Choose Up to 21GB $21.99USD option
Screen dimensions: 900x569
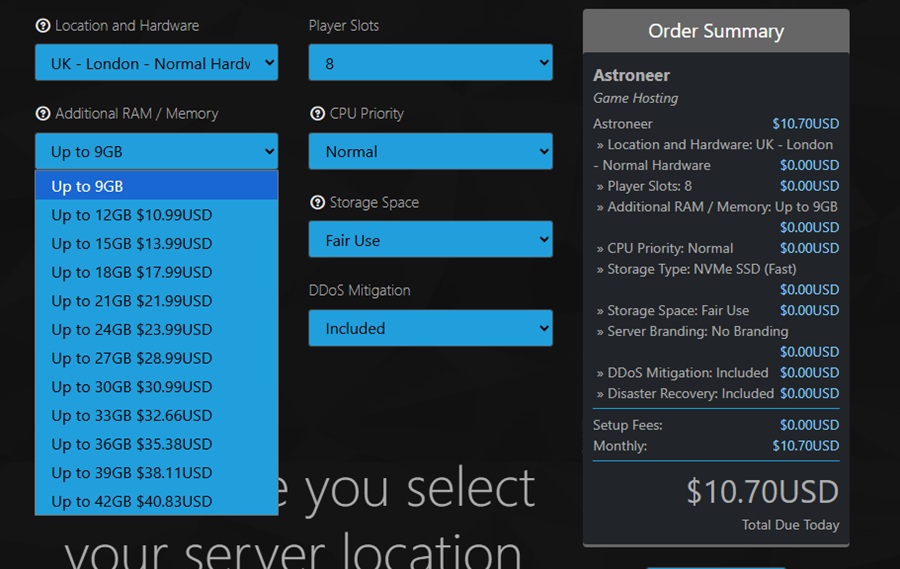coord(156,301)
